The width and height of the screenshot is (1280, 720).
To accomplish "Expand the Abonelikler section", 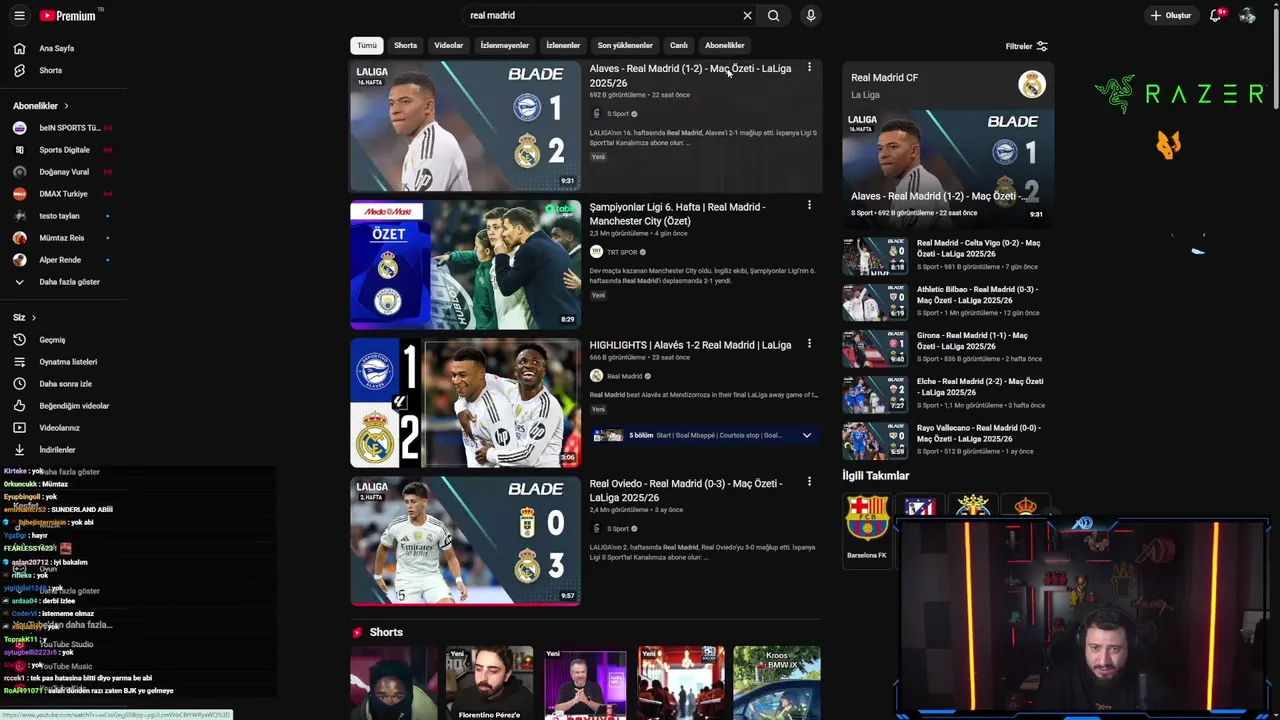I will (x=41, y=106).
